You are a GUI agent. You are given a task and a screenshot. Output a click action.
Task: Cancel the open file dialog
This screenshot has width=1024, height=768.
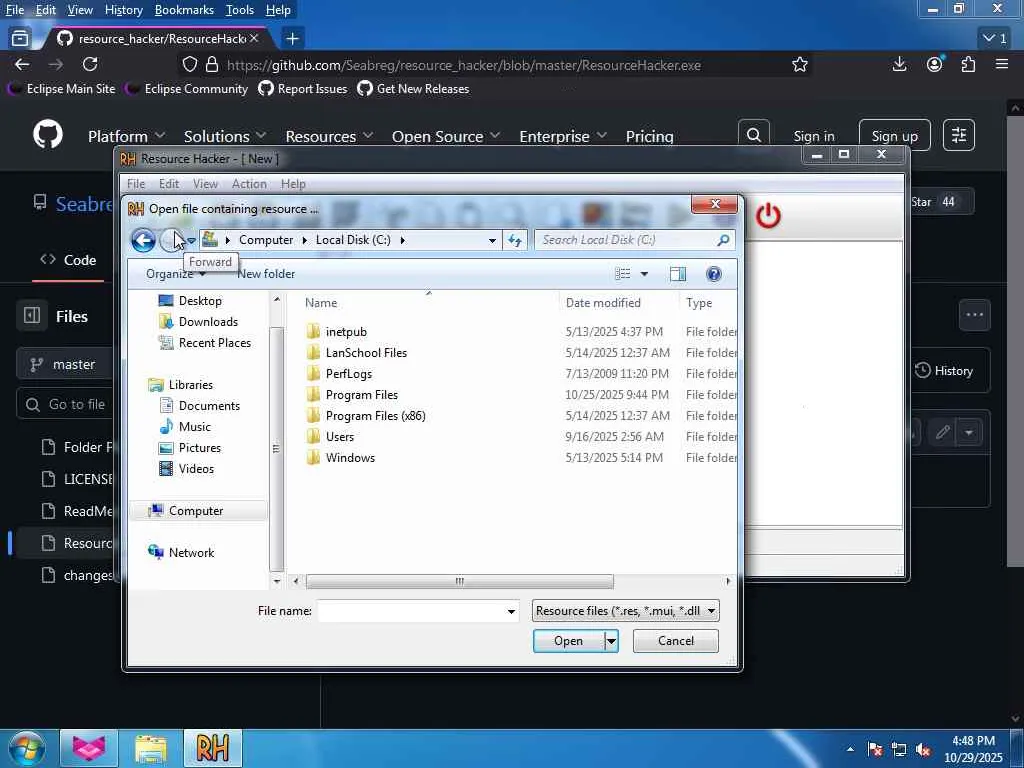point(675,641)
